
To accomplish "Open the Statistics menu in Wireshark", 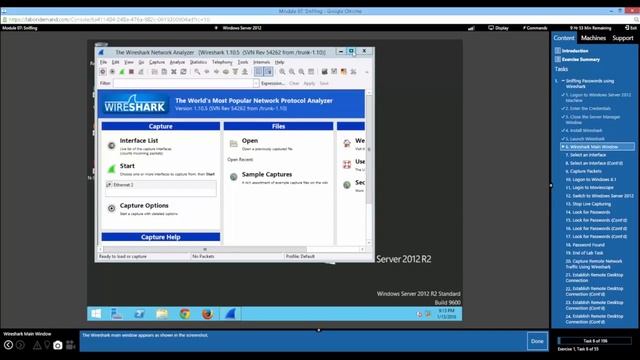I will (x=198, y=62).
